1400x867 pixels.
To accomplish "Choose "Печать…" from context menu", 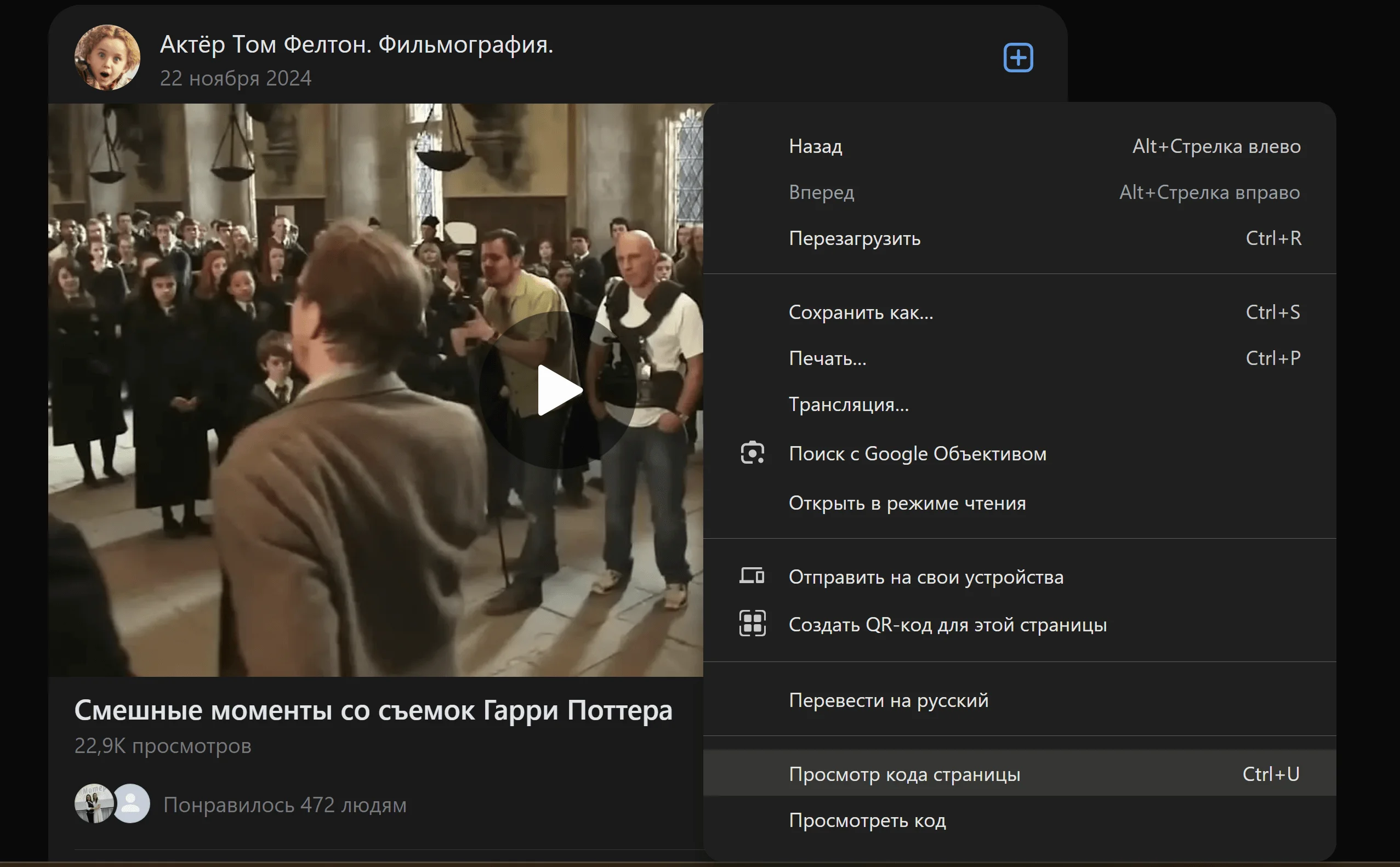I will (827, 358).
